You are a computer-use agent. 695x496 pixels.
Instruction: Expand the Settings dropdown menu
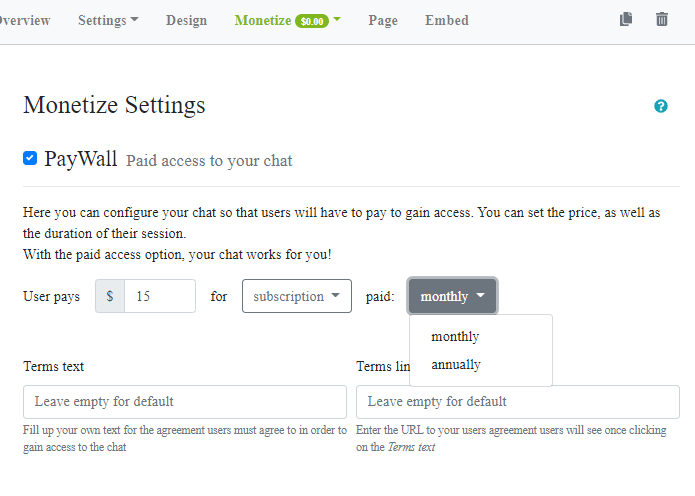point(108,20)
